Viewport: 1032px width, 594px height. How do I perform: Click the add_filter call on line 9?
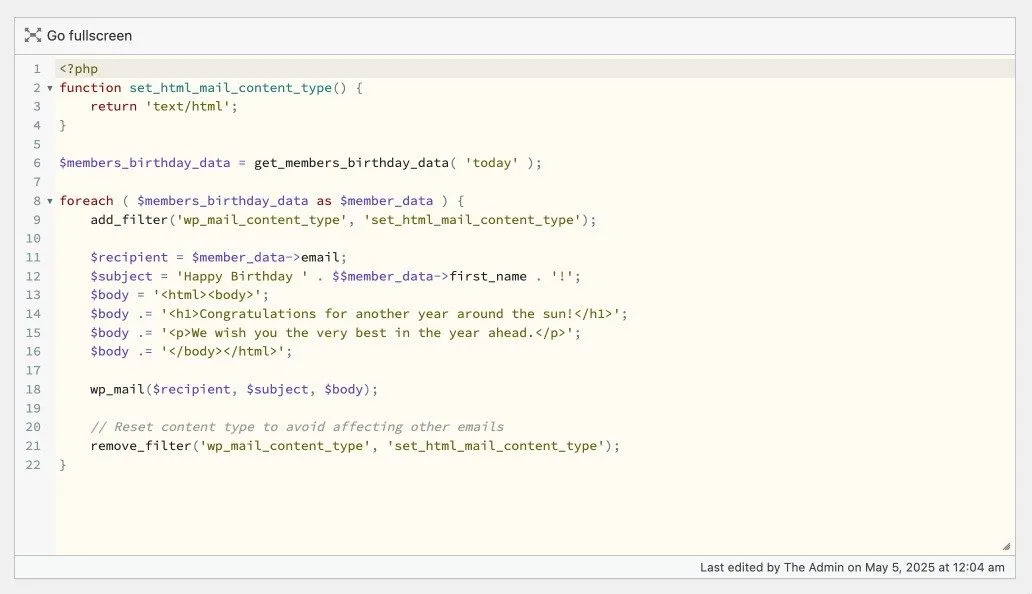coord(129,220)
